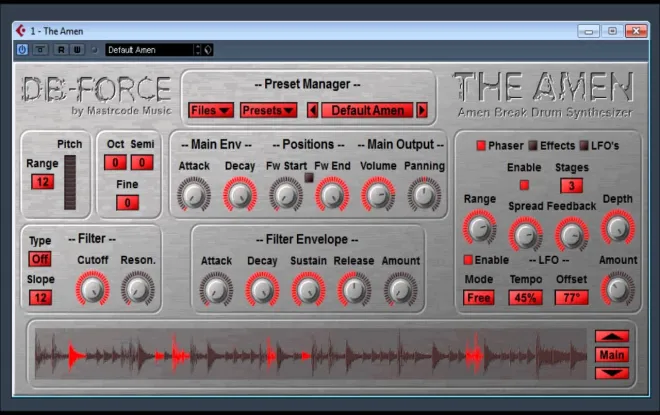
Task: Click the Pitch Range value 12
Action: [43, 182]
